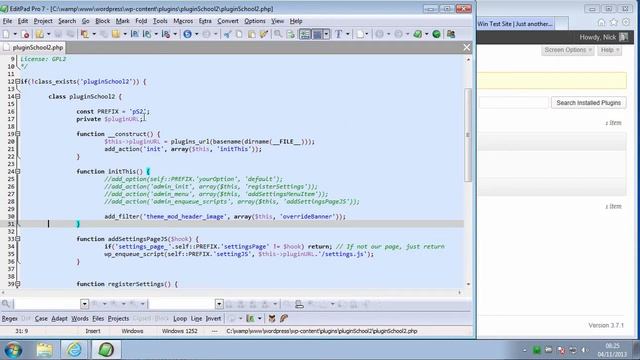
Task: Click the feather icon in options bar
Action: [284, 318]
